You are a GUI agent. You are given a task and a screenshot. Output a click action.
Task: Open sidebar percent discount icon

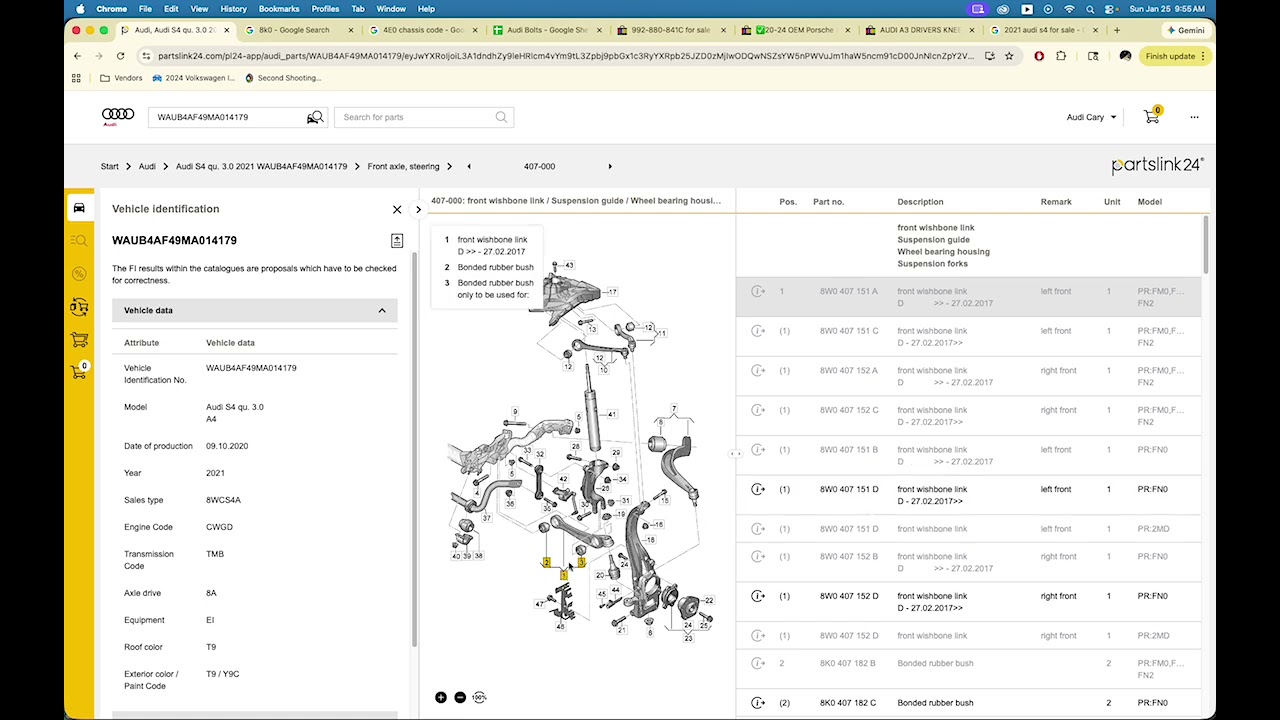click(x=79, y=273)
